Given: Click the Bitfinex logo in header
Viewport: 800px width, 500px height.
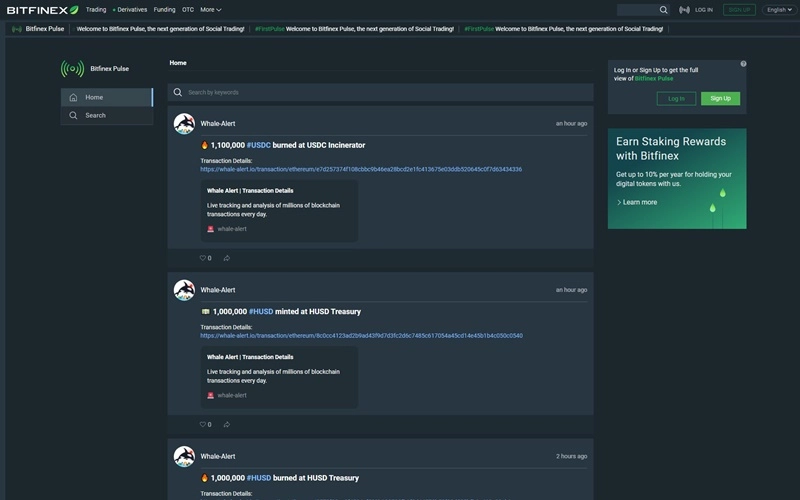Looking at the screenshot, I should click(x=42, y=10).
